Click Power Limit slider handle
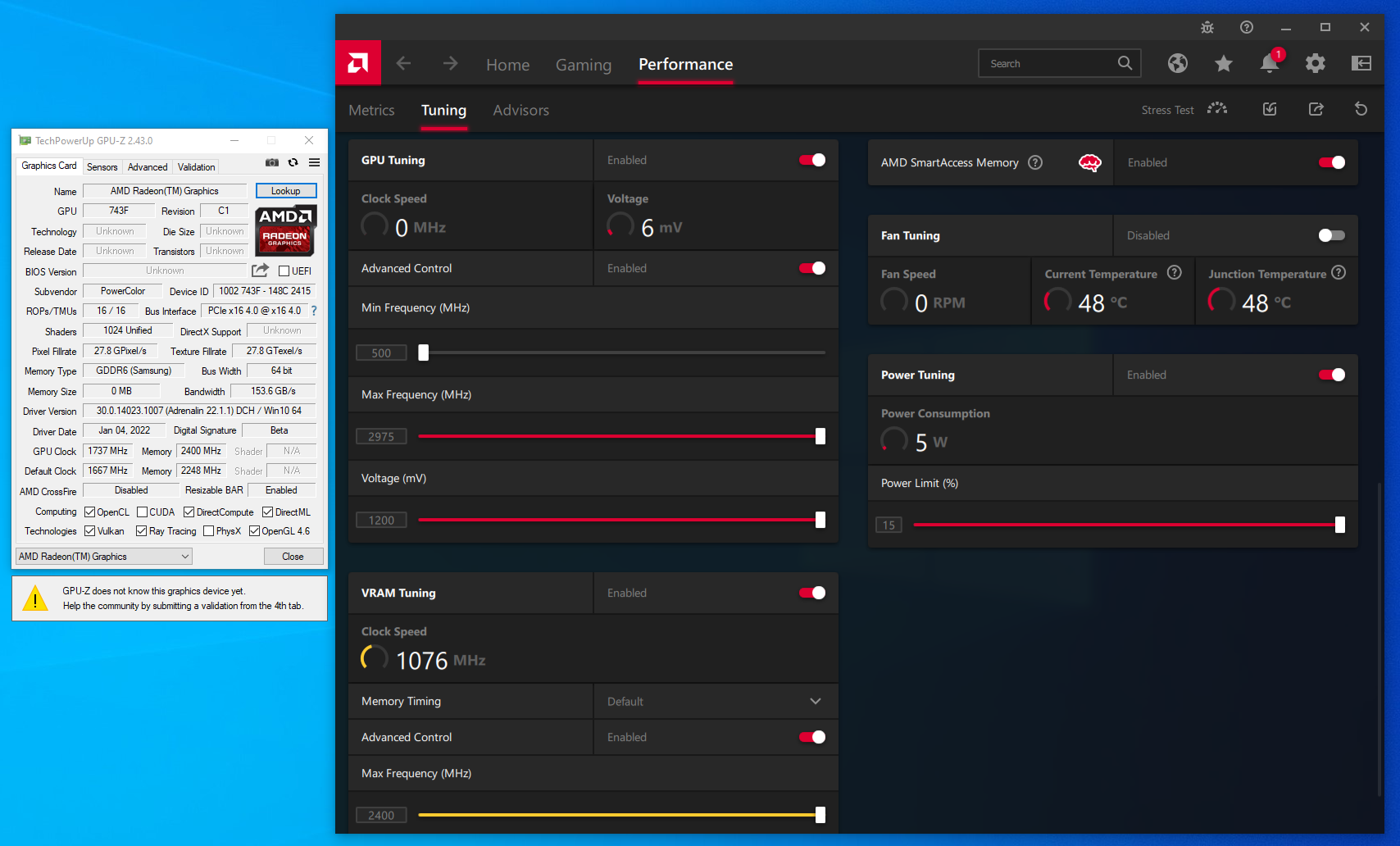The width and height of the screenshot is (1400, 846). coord(1340,525)
